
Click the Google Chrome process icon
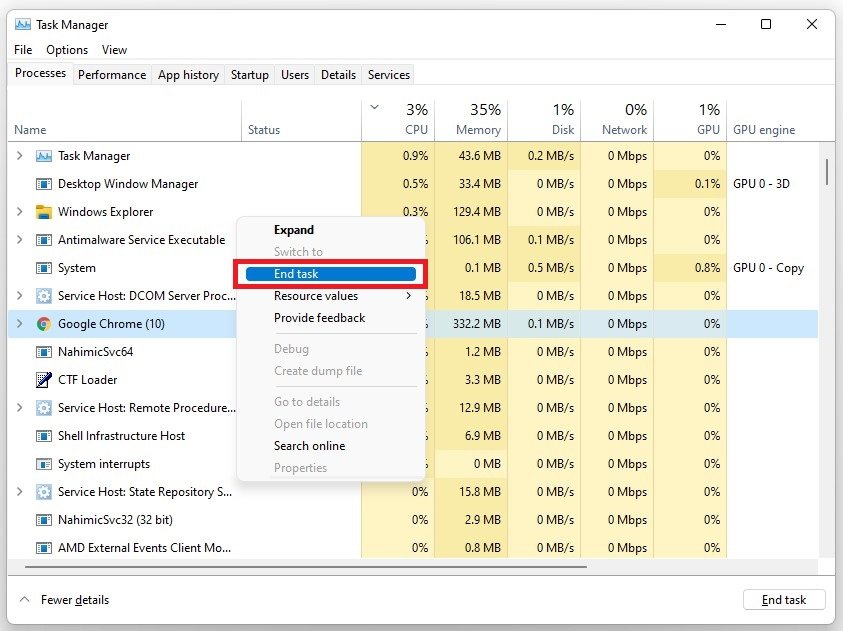coord(44,324)
